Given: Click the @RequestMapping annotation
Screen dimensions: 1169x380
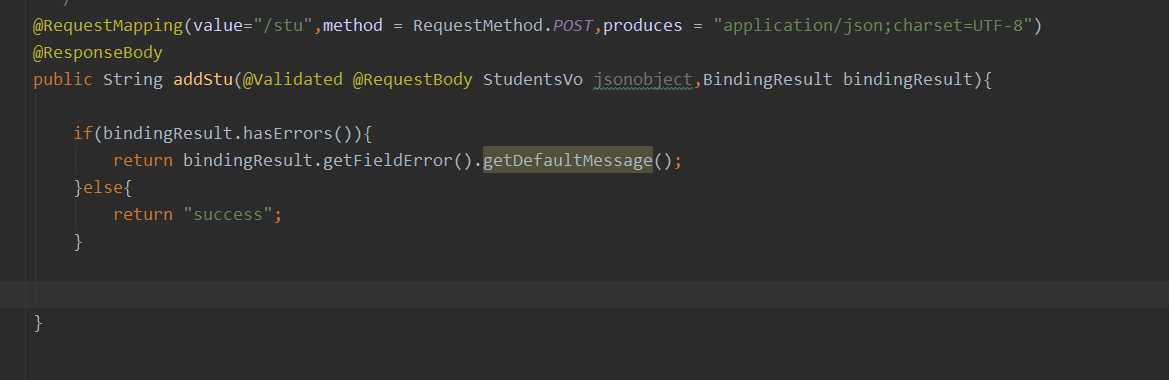Looking at the screenshot, I should point(108,26).
